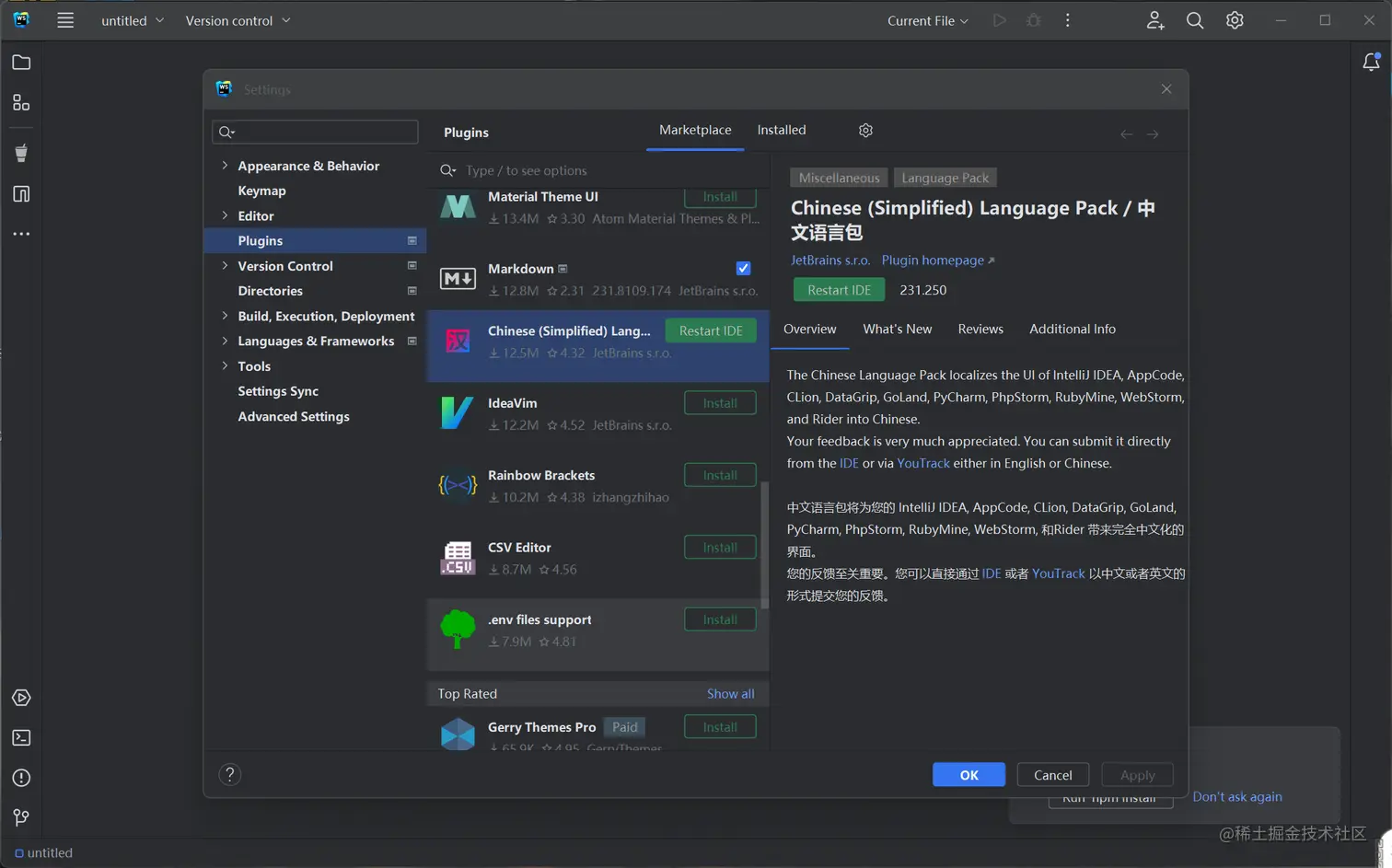
Task: Open the Notifications bell
Action: (1371, 62)
